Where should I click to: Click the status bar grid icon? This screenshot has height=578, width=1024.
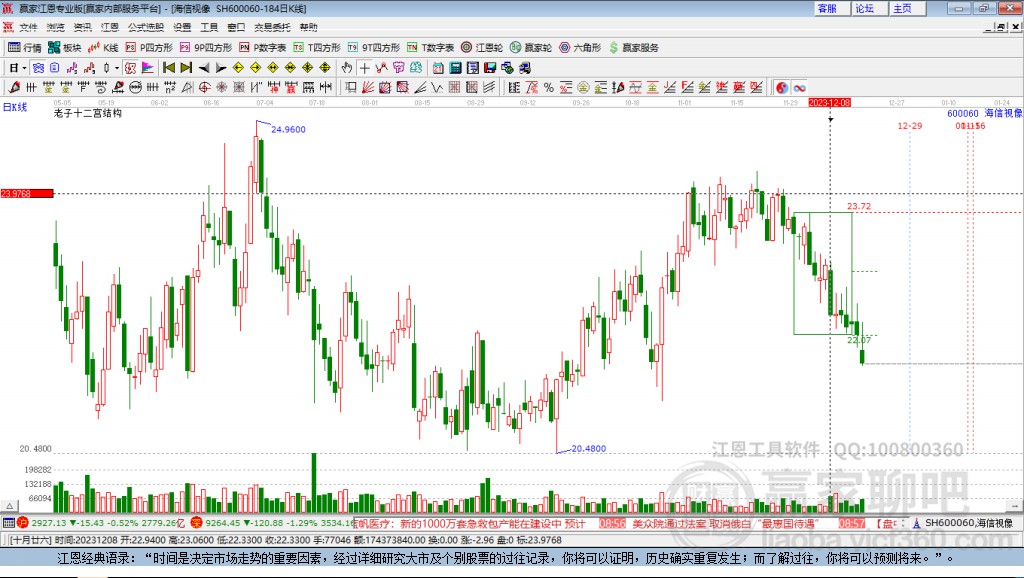pos(8,522)
